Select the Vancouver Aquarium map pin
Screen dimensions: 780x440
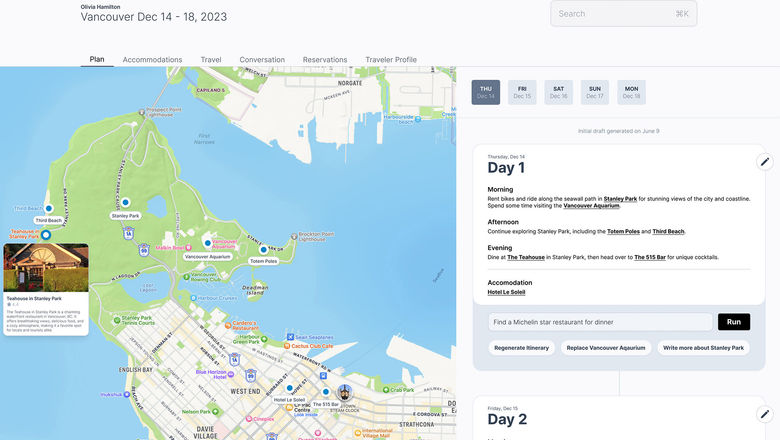pyautogui.click(x=207, y=244)
